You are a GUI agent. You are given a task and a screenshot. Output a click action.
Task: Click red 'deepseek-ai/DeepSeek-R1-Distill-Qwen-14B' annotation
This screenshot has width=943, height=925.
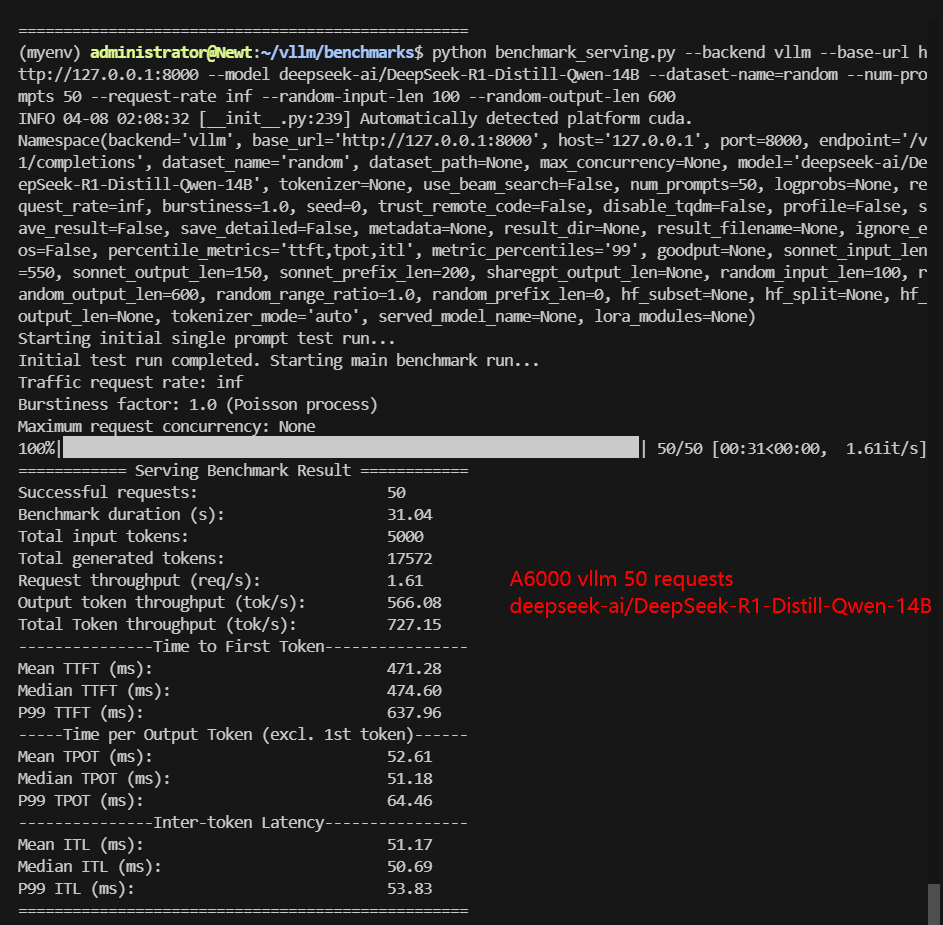(720, 606)
